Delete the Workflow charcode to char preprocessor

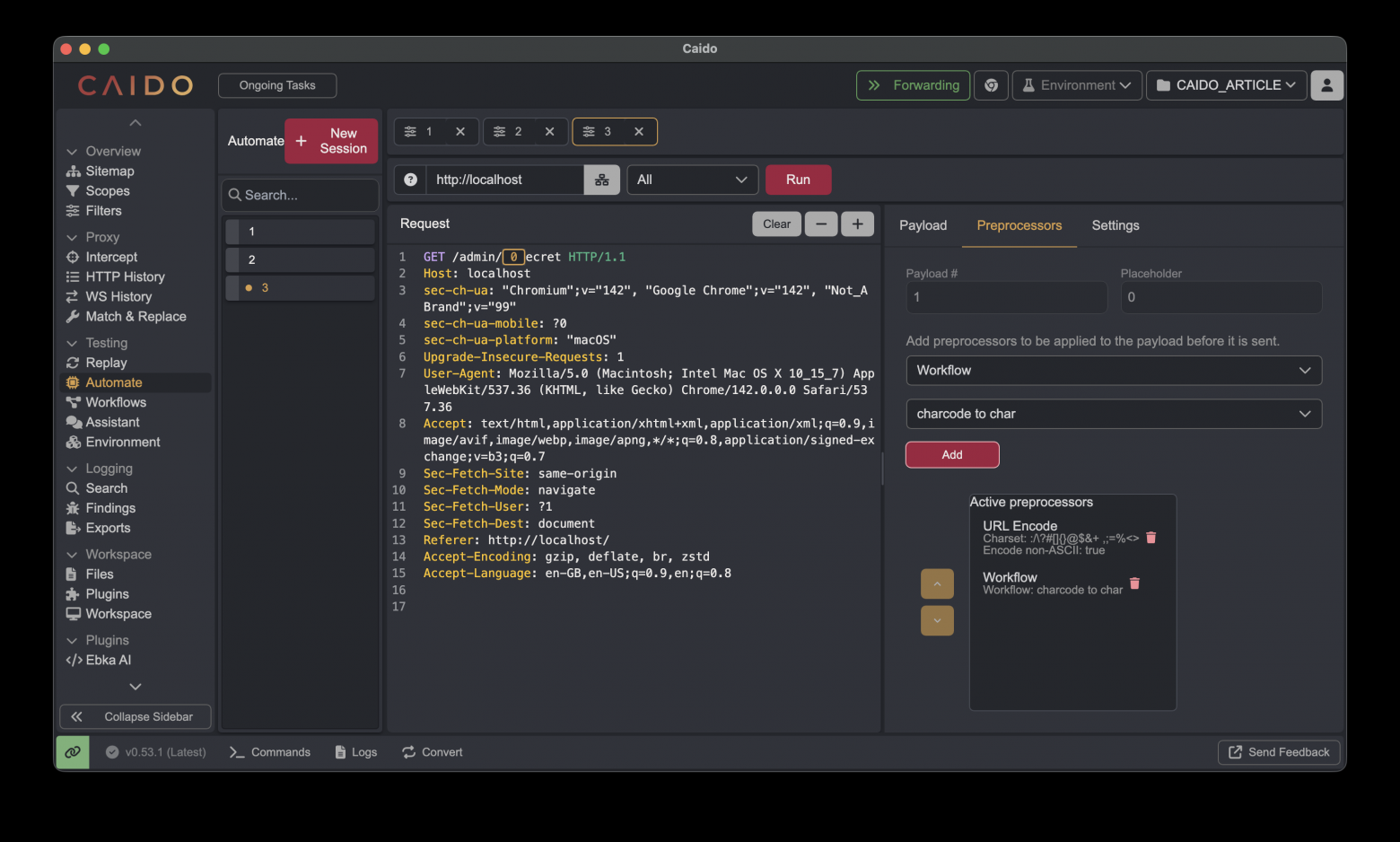click(x=1134, y=583)
